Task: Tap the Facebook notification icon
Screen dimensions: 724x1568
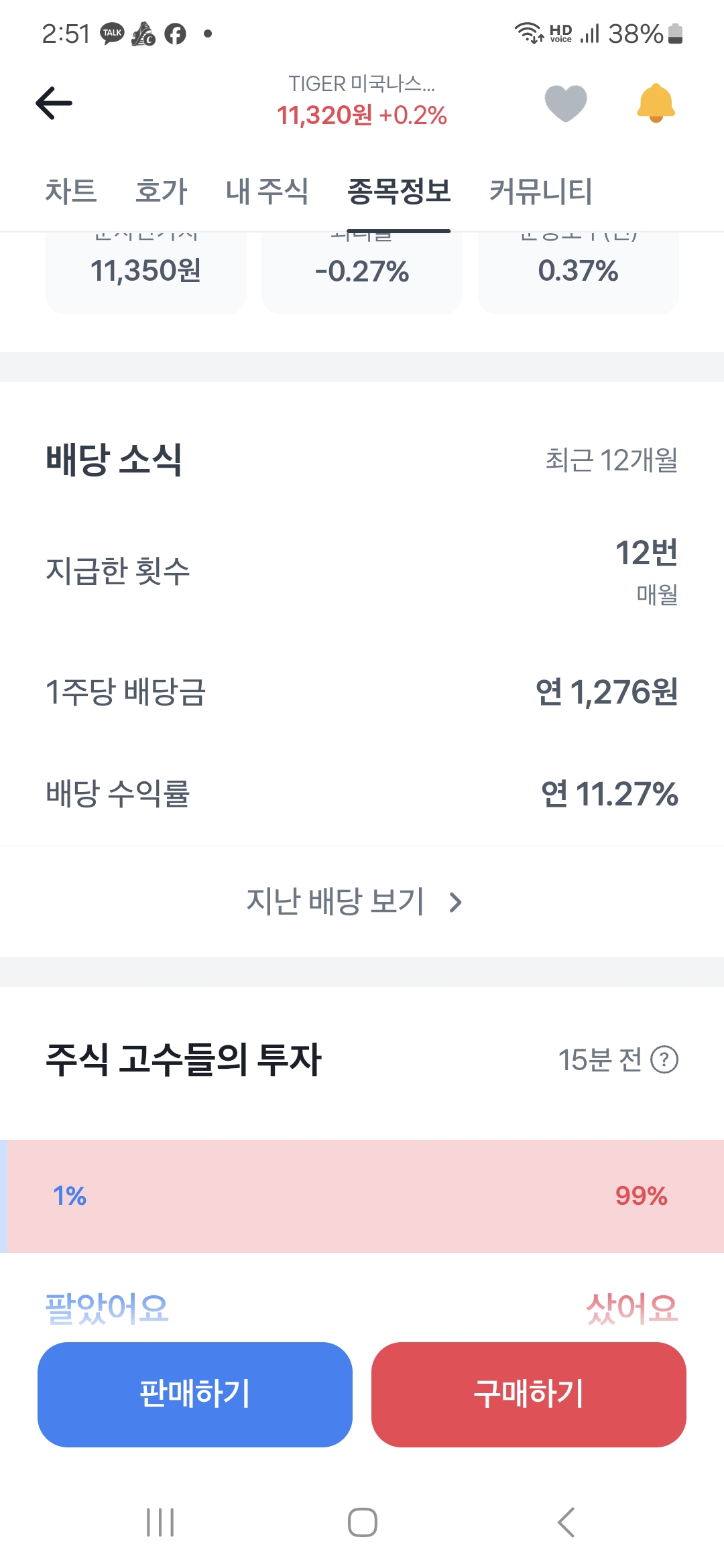Action: click(x=176, y=34)
